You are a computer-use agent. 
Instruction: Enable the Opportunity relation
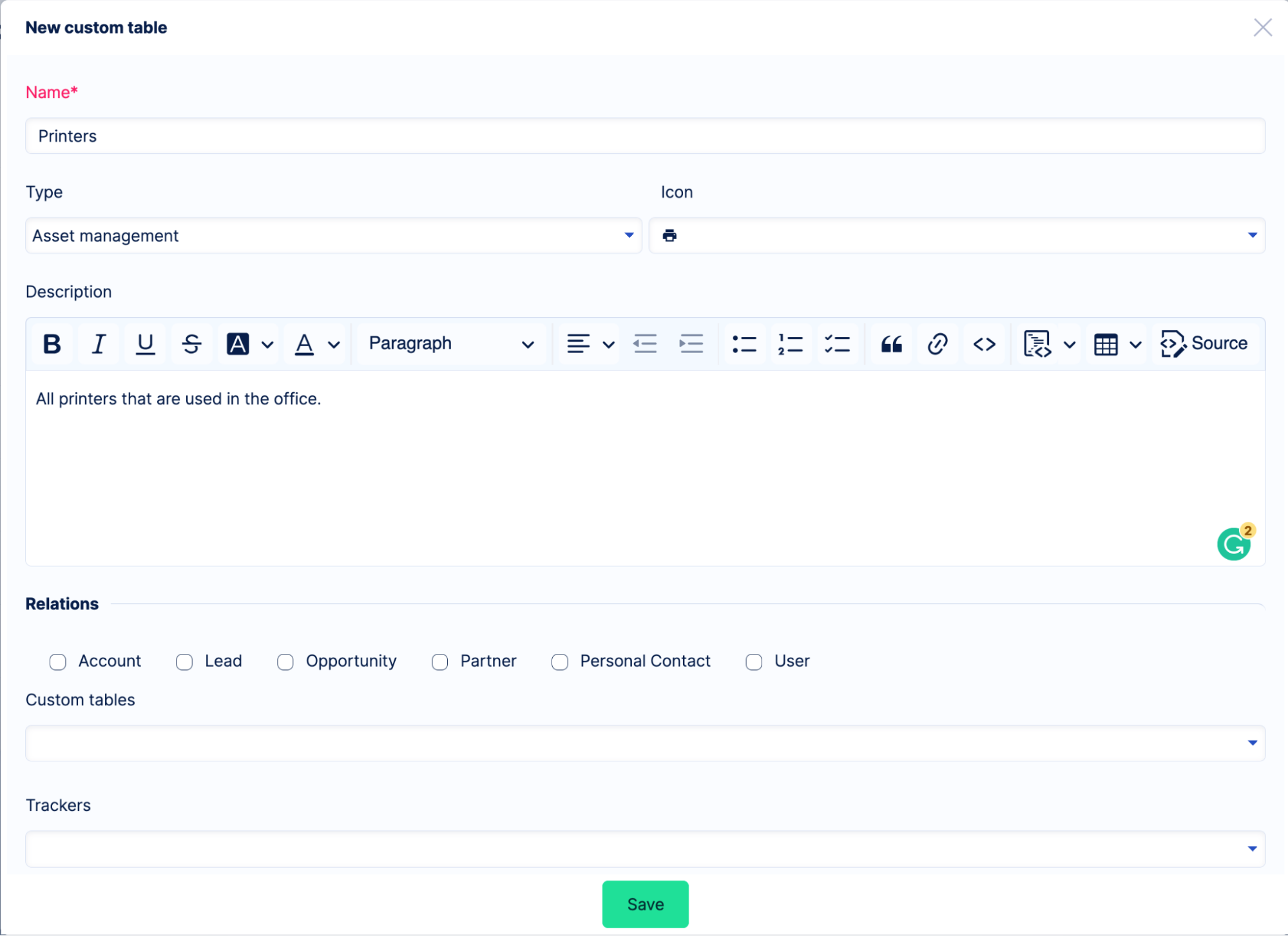click(x=285, y=662)
